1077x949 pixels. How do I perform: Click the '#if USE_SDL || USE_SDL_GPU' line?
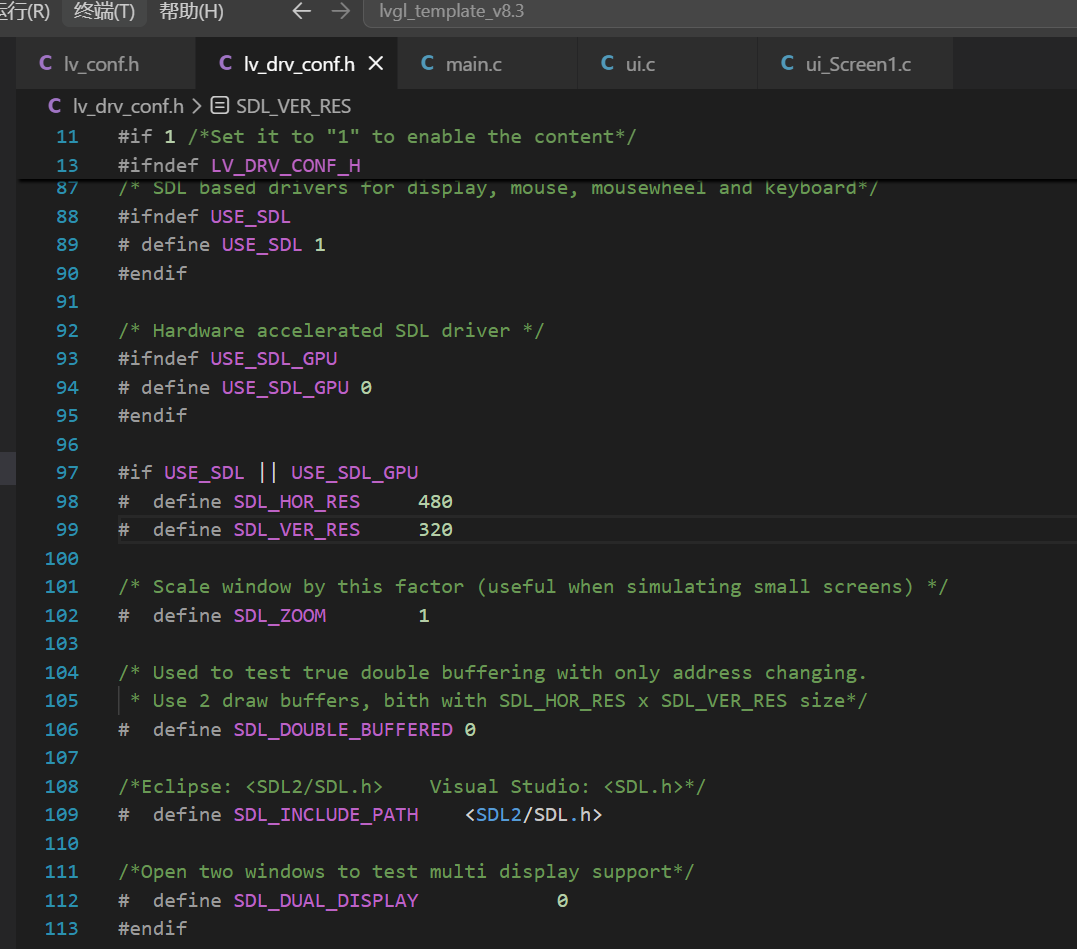tap(268, 473)
